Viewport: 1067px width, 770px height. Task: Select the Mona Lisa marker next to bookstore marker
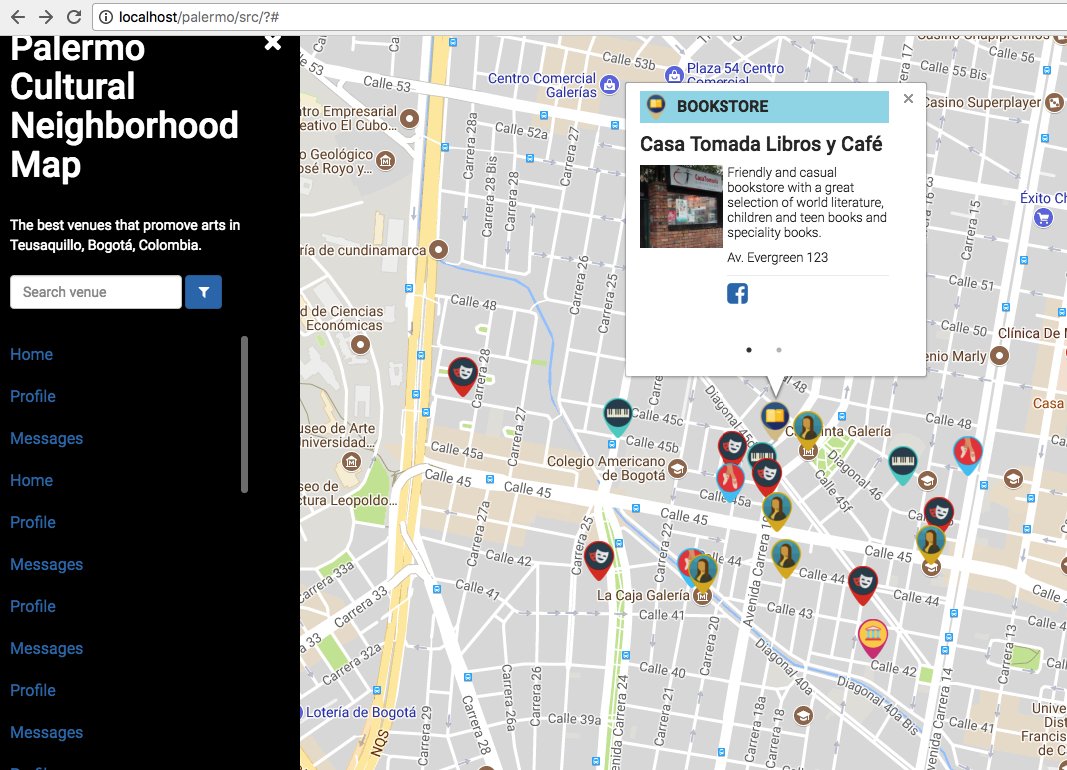tap(808, 429)
